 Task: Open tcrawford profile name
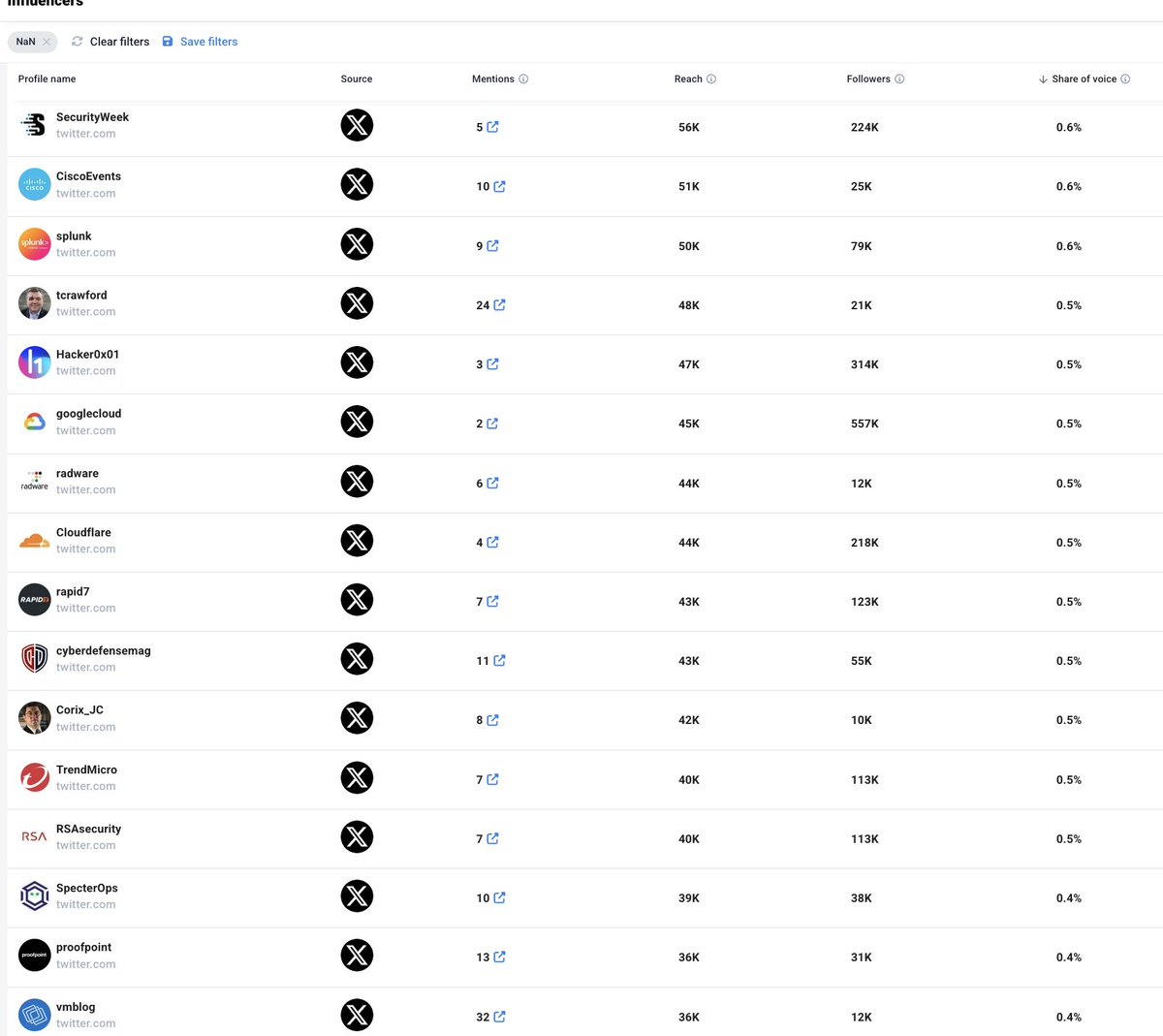81,296
